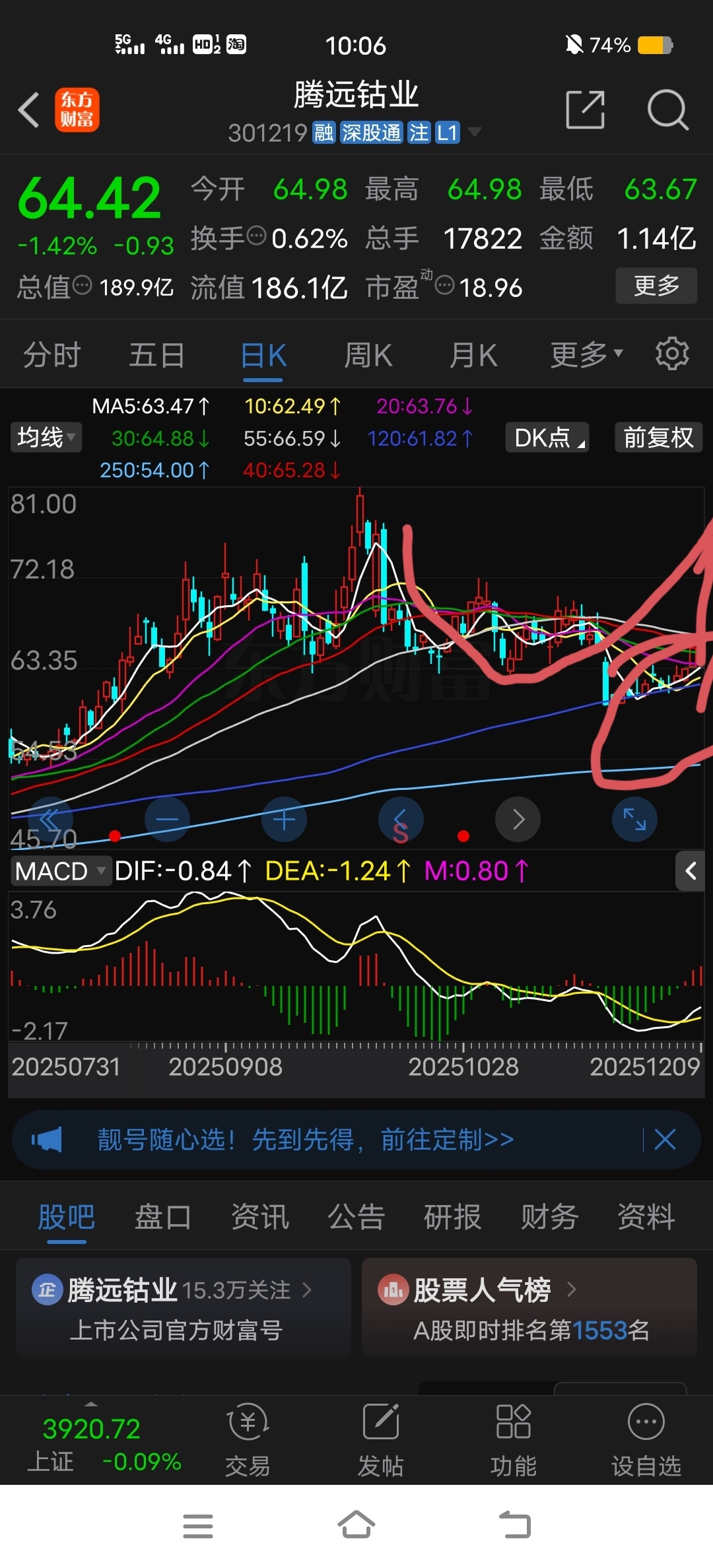Tap 换手 info circle icon
The width and height of the screenshot is (713, 1568).
pyautogui.click(x=257, y=235)
